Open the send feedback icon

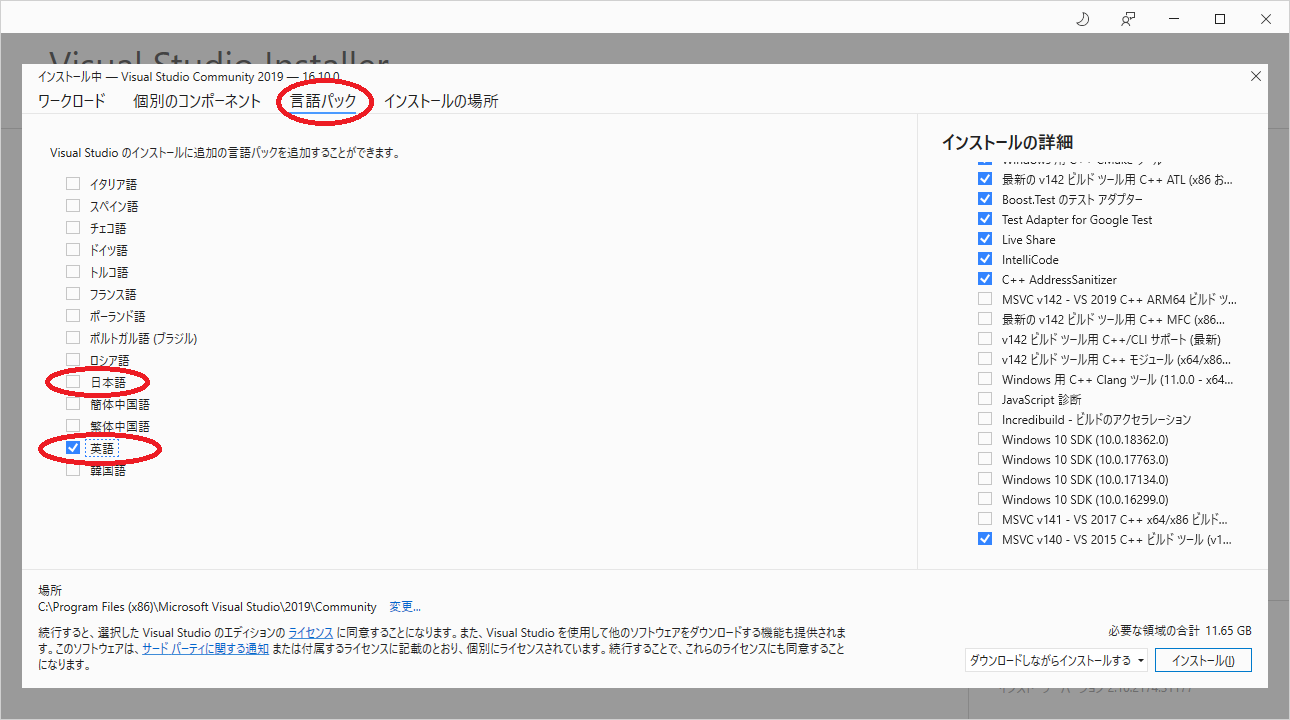(1128, 18)
